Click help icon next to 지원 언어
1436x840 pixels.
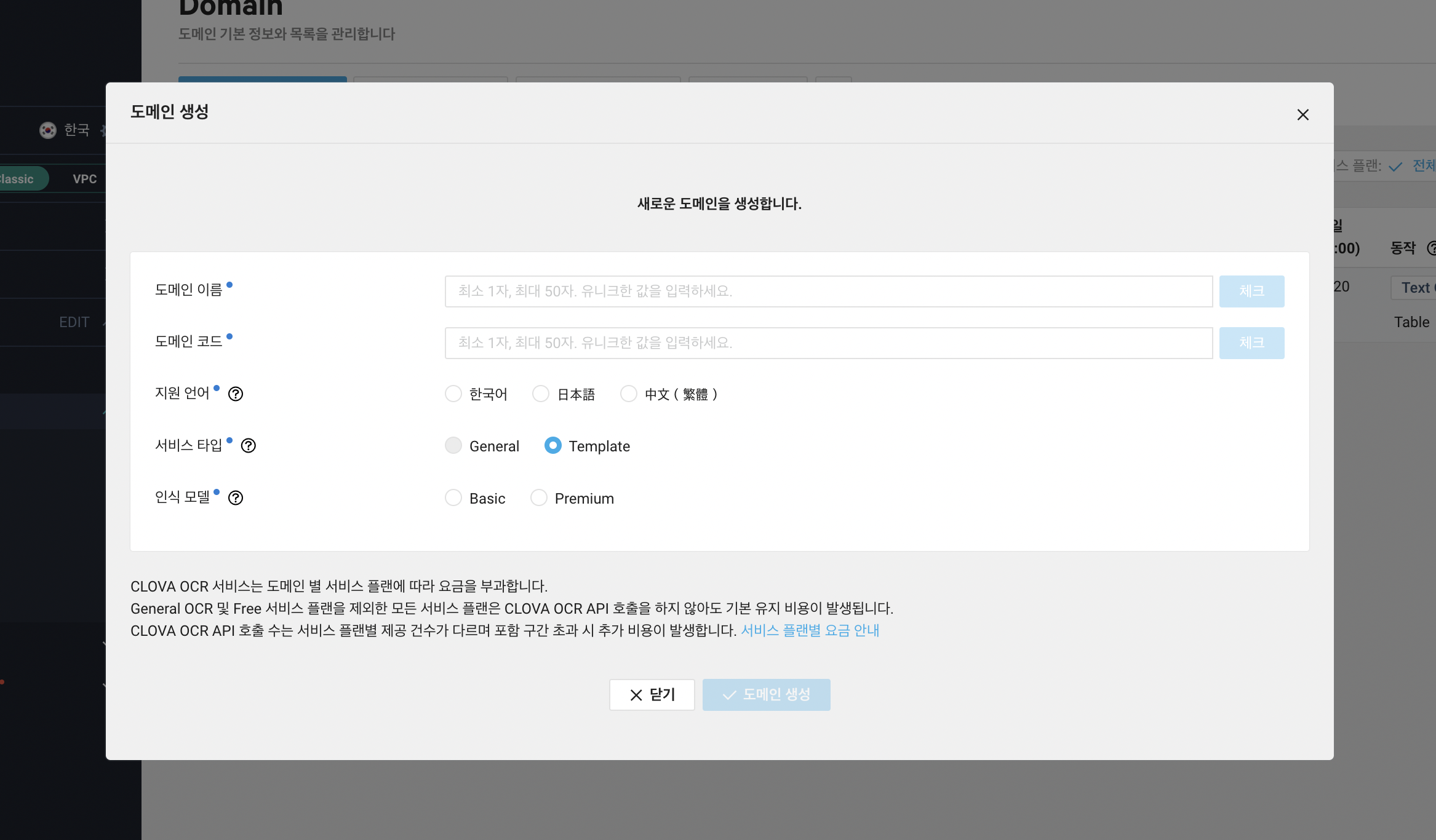point(236,394)
